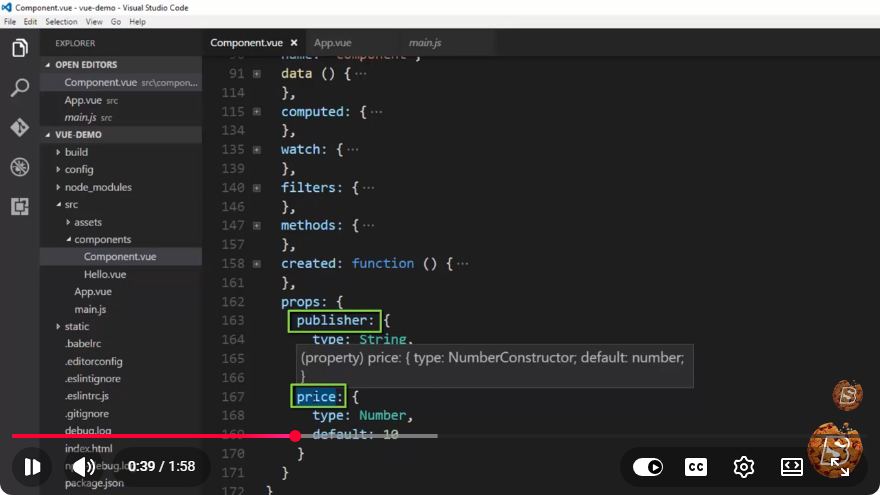The height and width of the screenshot is (495, 880).
Task: Open the .babelrc file
Action: 121,343
